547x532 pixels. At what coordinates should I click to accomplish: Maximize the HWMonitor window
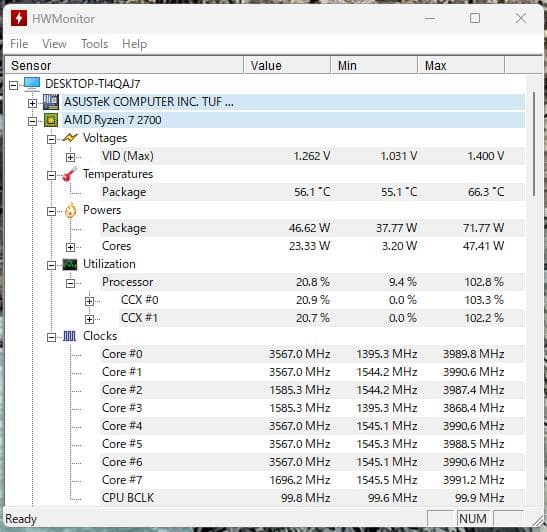475,18
